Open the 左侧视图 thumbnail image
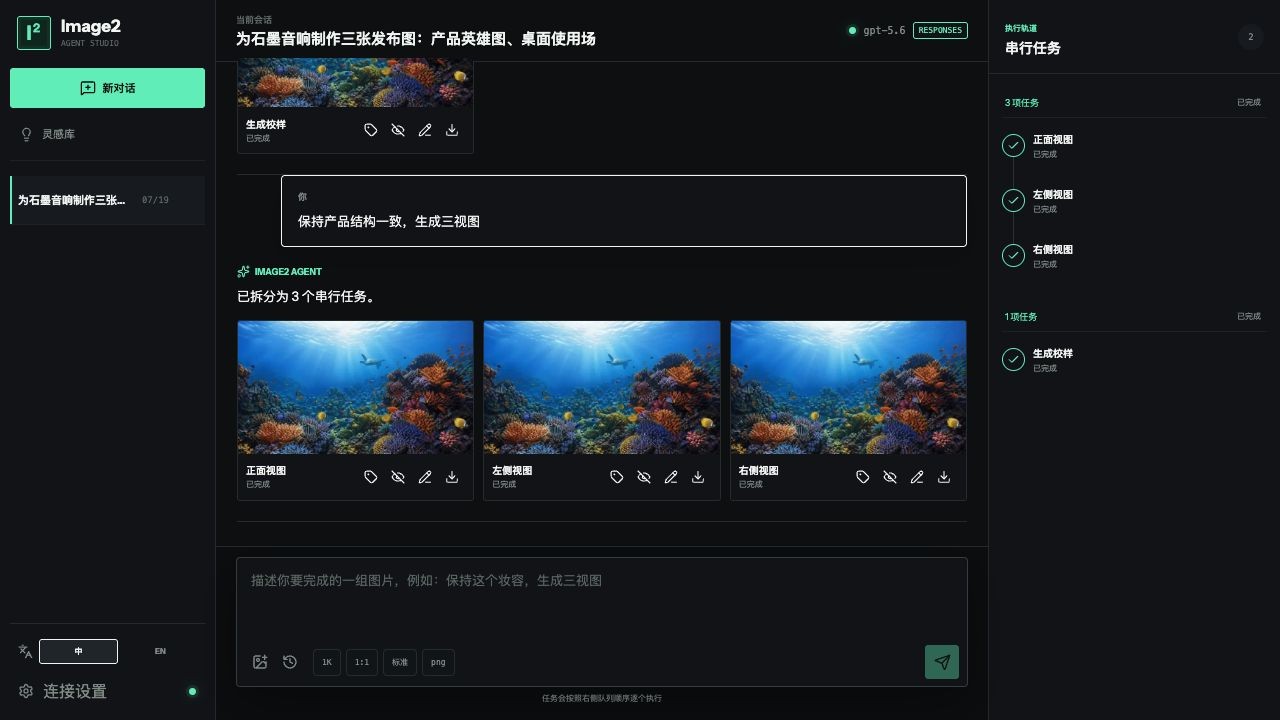Viewport: 1280px width, 720px height. (602, 387)
